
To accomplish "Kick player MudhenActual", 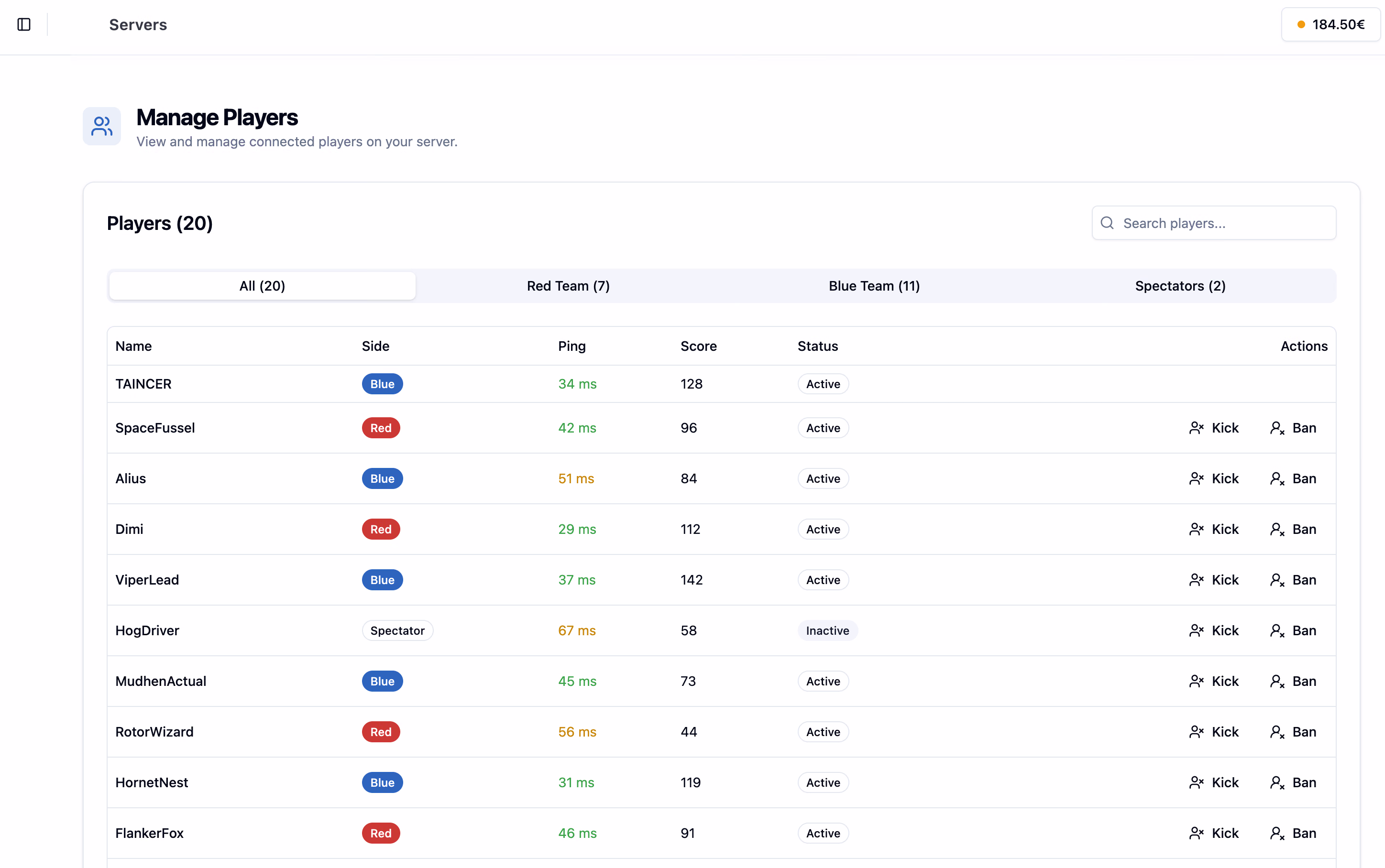I will tap(1214, 682).
